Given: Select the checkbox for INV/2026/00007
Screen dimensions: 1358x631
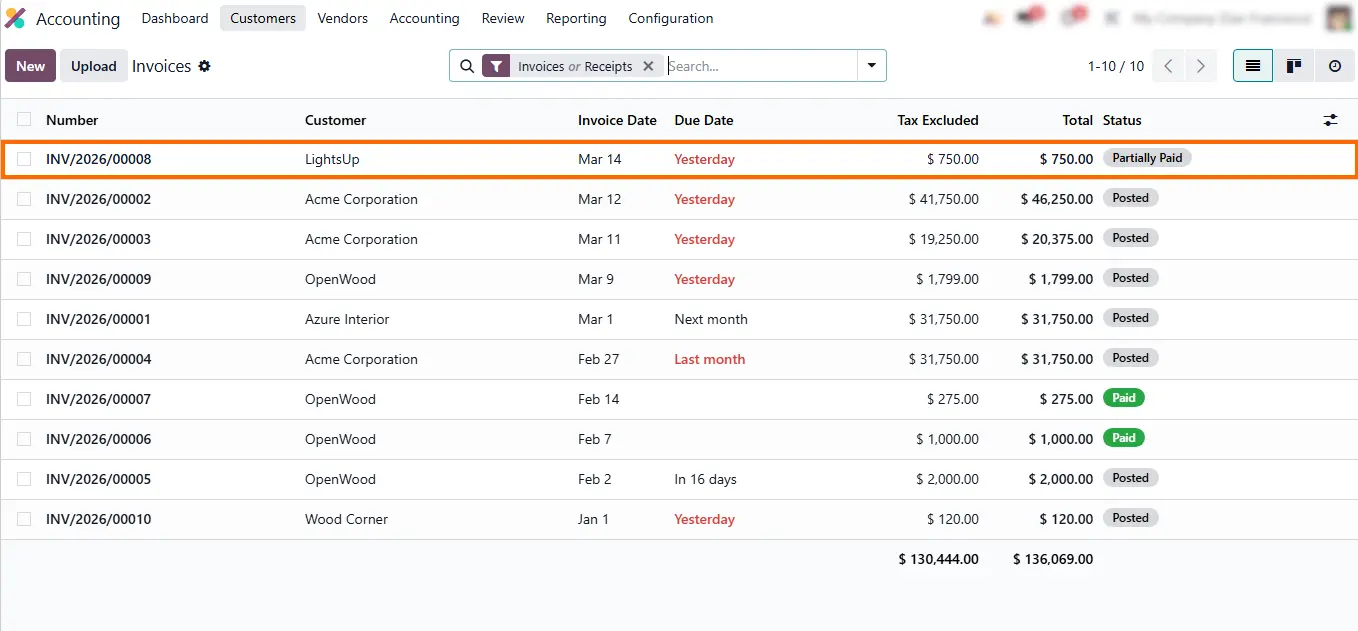Looking at the screenshot, I should 24,399.
